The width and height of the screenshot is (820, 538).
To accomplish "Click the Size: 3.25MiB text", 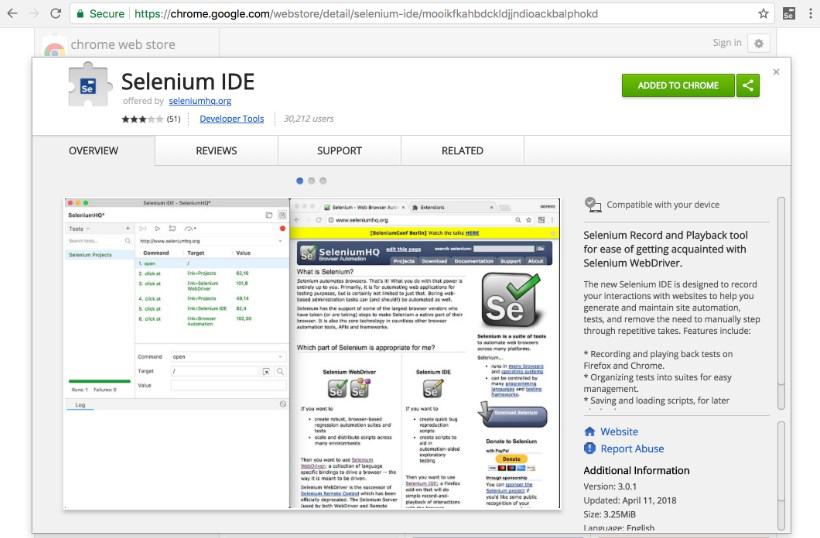I will click(610, 514).
